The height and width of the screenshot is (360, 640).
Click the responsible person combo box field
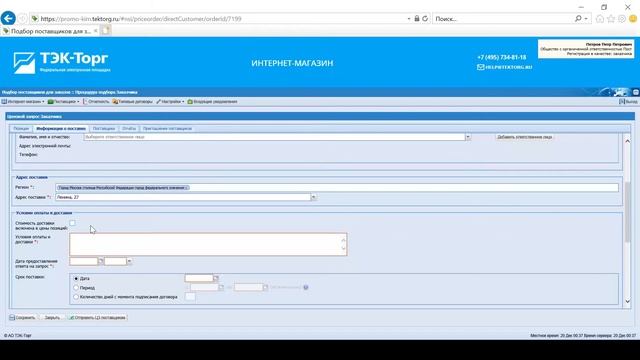pos(274,137)
